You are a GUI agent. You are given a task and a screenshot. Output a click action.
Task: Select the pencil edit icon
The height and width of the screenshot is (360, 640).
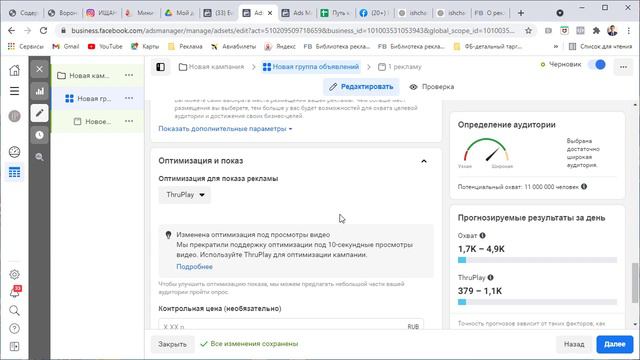39,113
